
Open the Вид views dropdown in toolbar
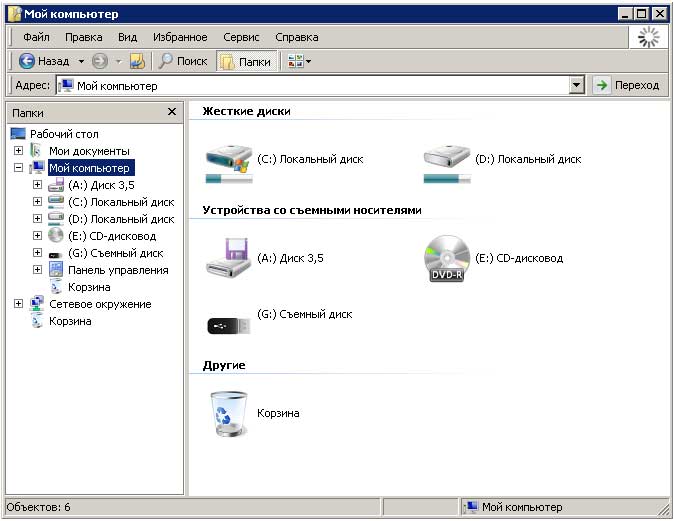300,61
